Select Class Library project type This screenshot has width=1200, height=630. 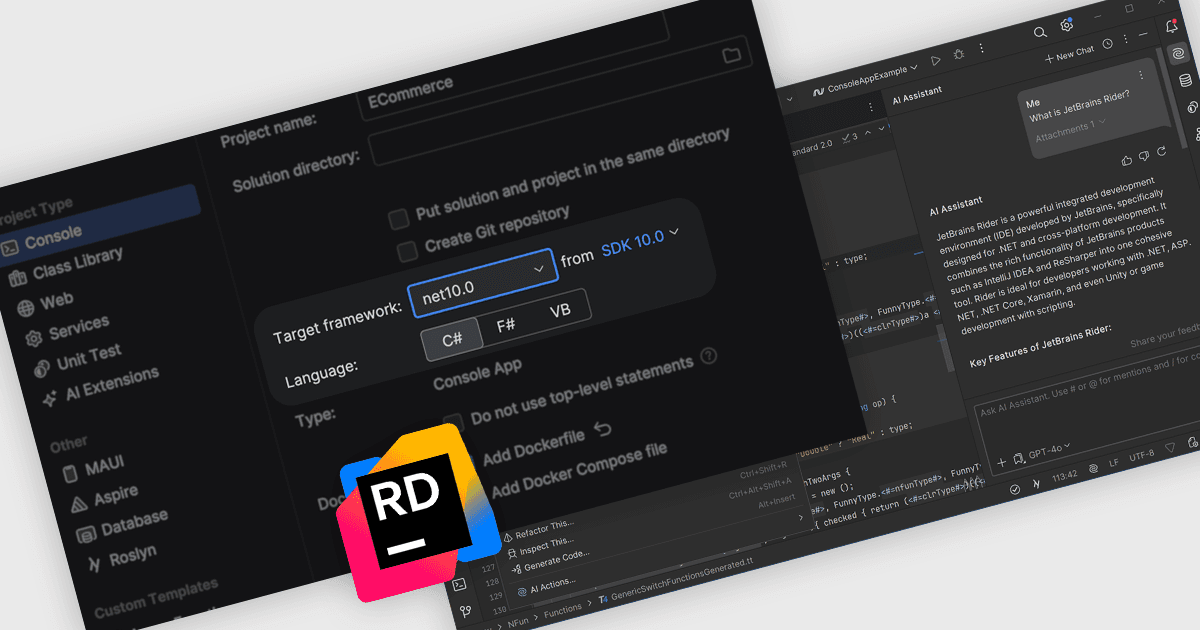tap(66, 263)
